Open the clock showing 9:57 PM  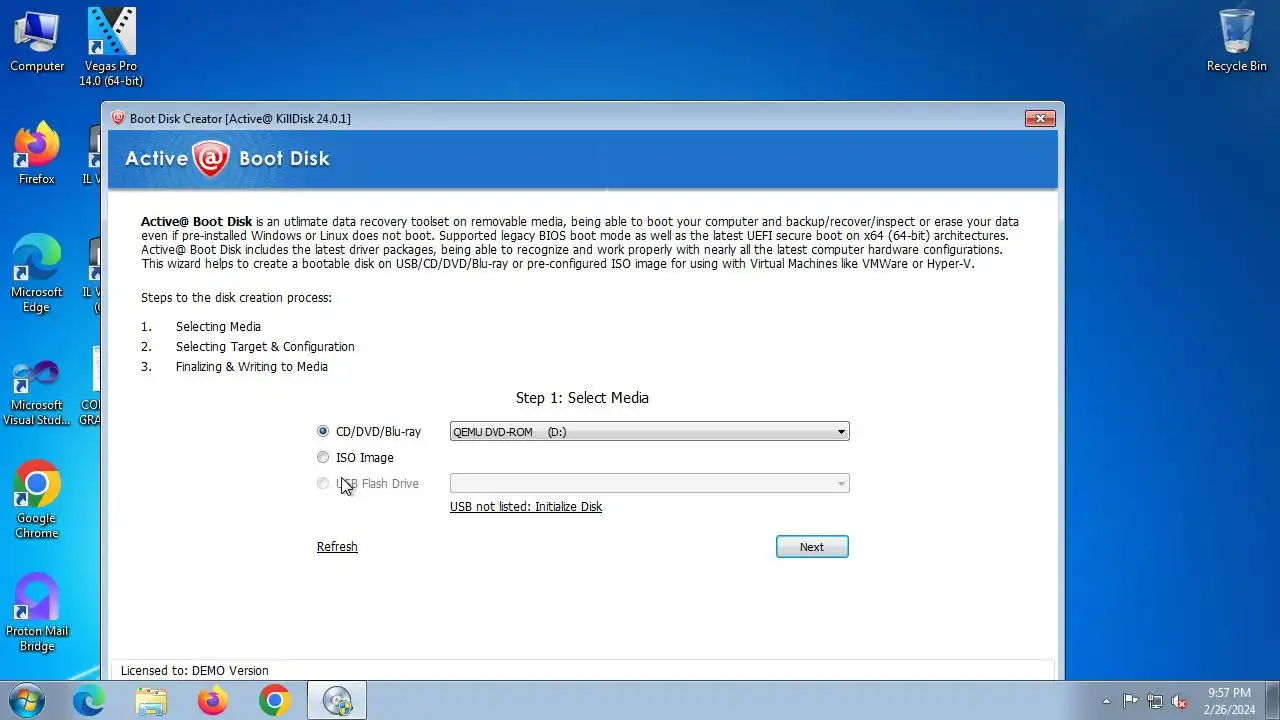(x=1229, y=701)
